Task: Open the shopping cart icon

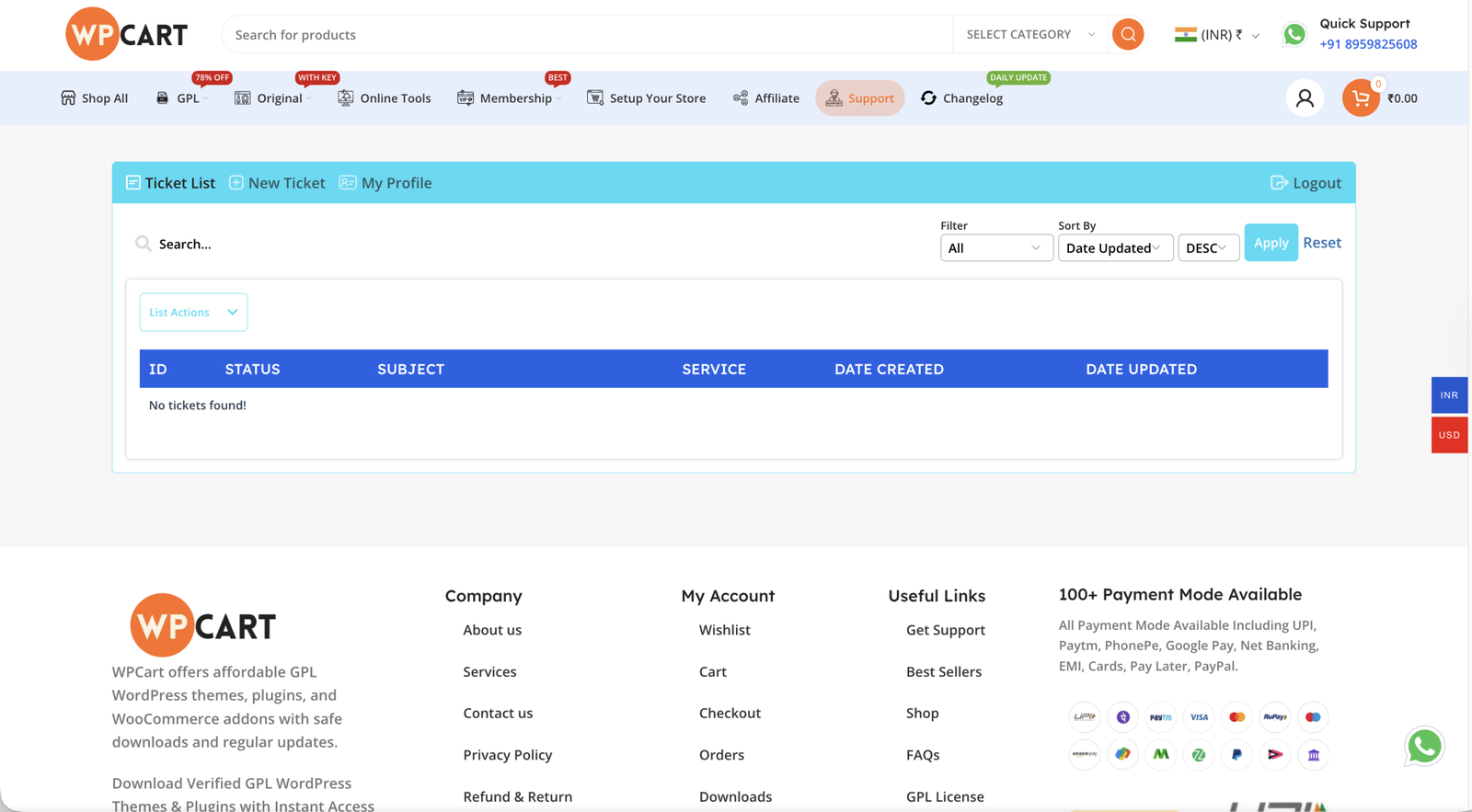Action: tap(1361, 98)
